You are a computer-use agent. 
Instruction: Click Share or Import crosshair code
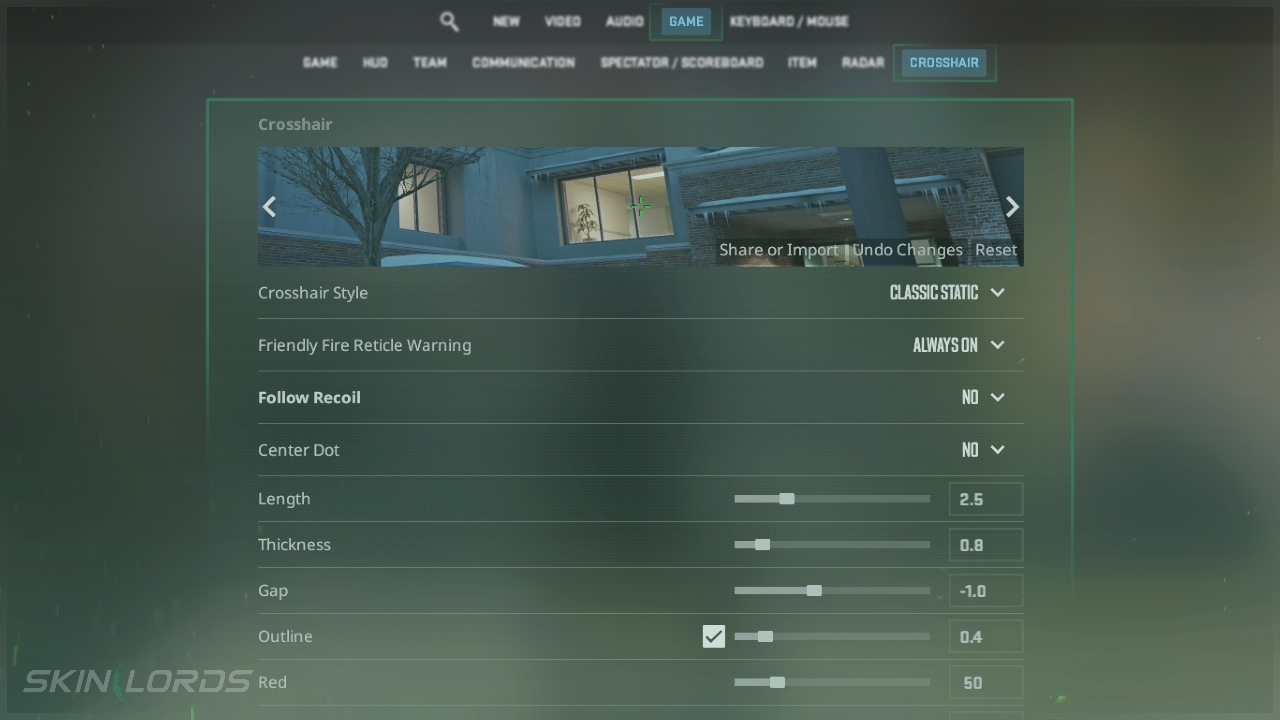coord(779,250)
